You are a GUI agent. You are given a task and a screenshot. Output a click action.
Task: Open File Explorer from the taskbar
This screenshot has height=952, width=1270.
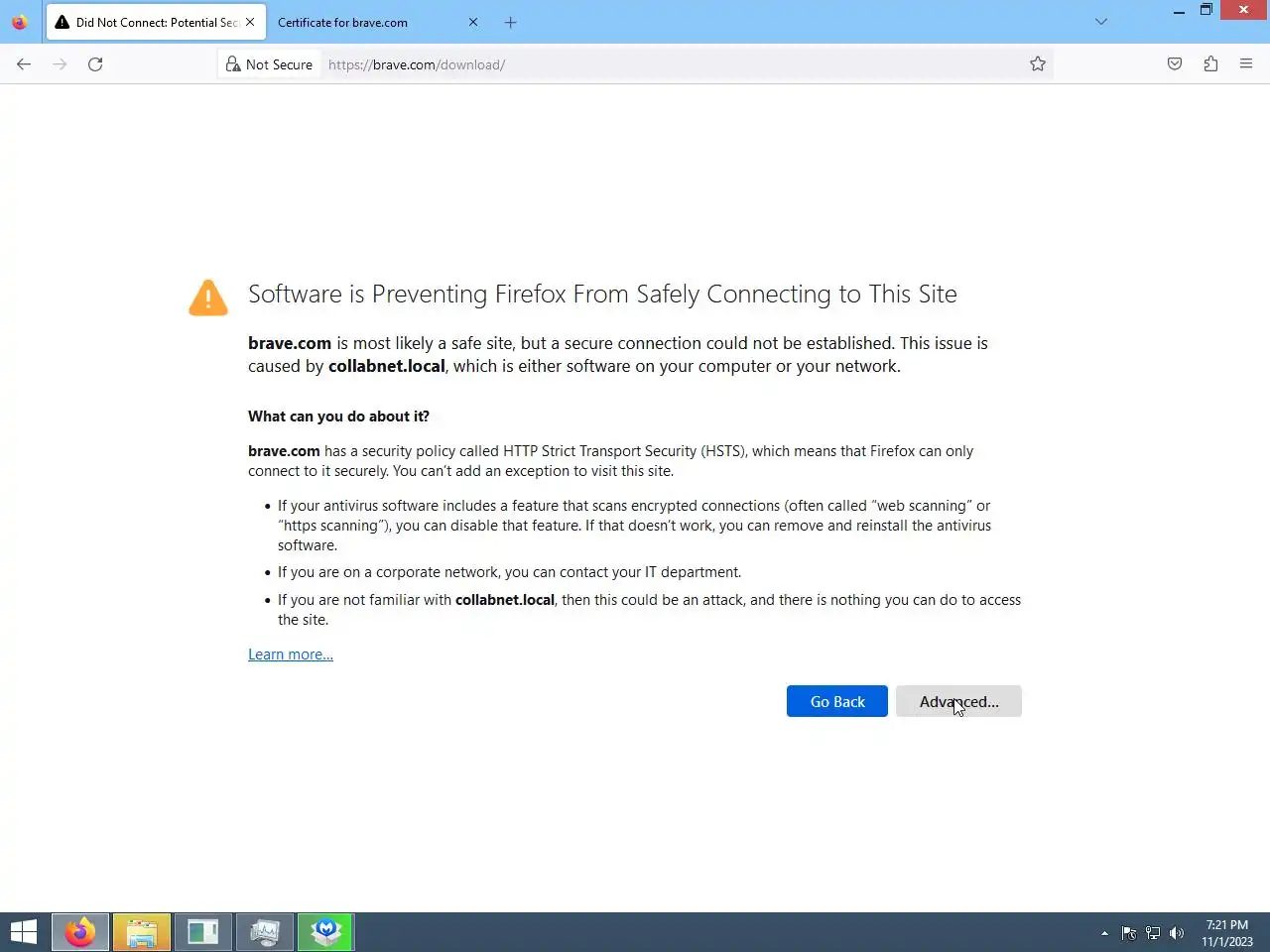(x=142, y=932)
